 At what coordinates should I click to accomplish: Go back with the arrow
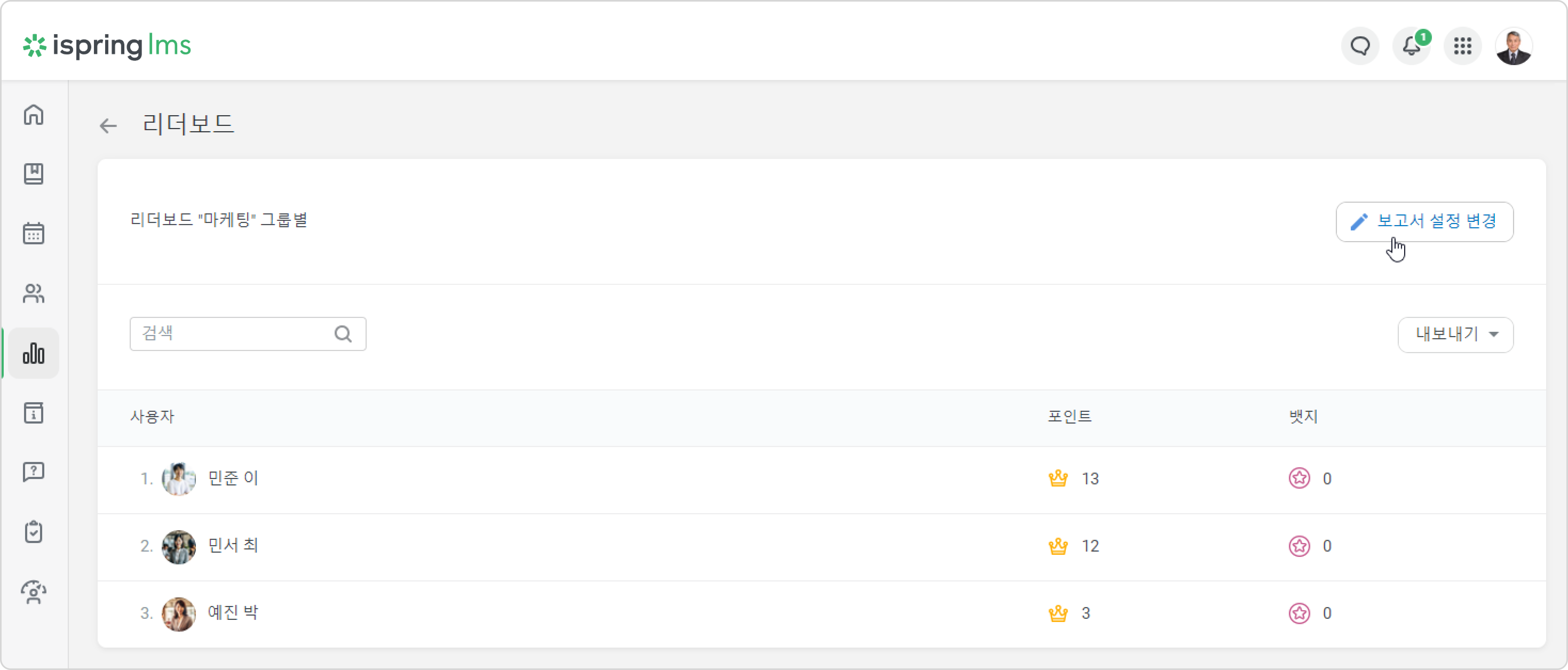click(x=108, y=125)
